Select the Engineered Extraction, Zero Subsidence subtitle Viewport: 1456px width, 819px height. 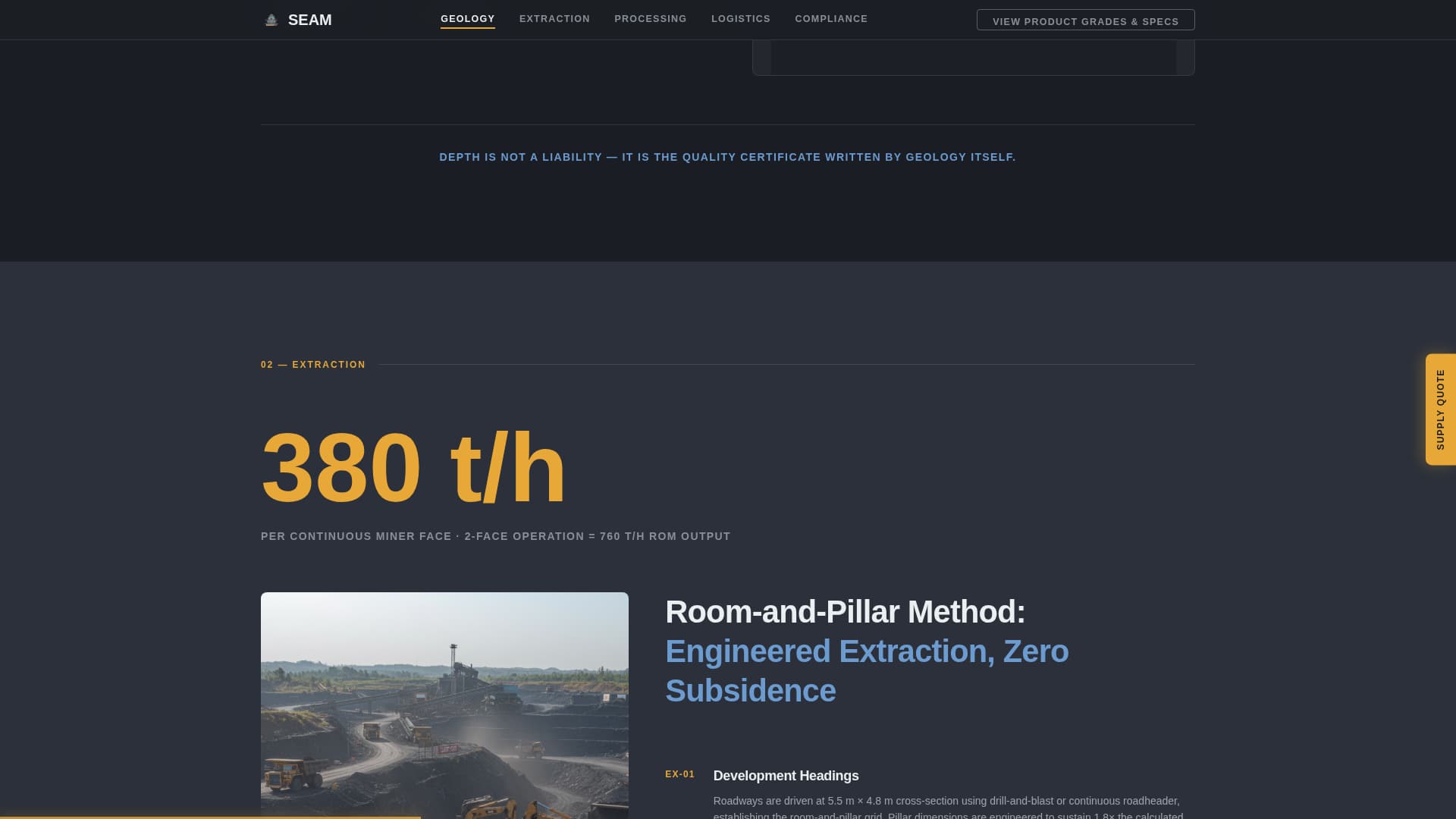(866, 670)
